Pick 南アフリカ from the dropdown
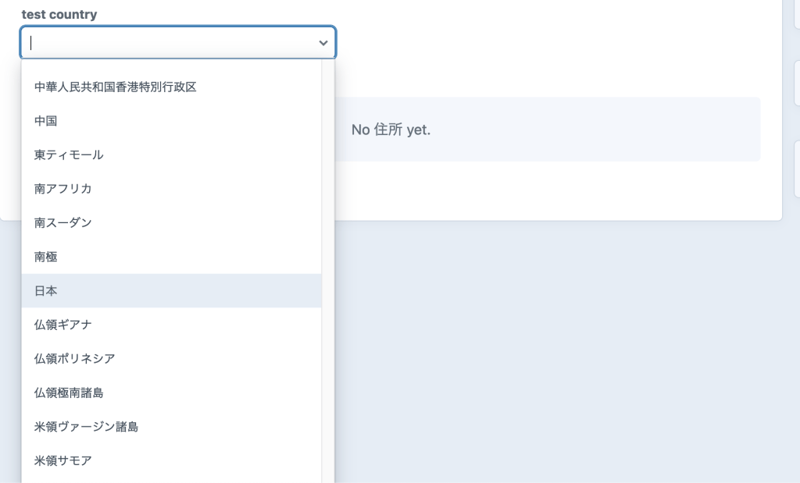 coord(63,189)
